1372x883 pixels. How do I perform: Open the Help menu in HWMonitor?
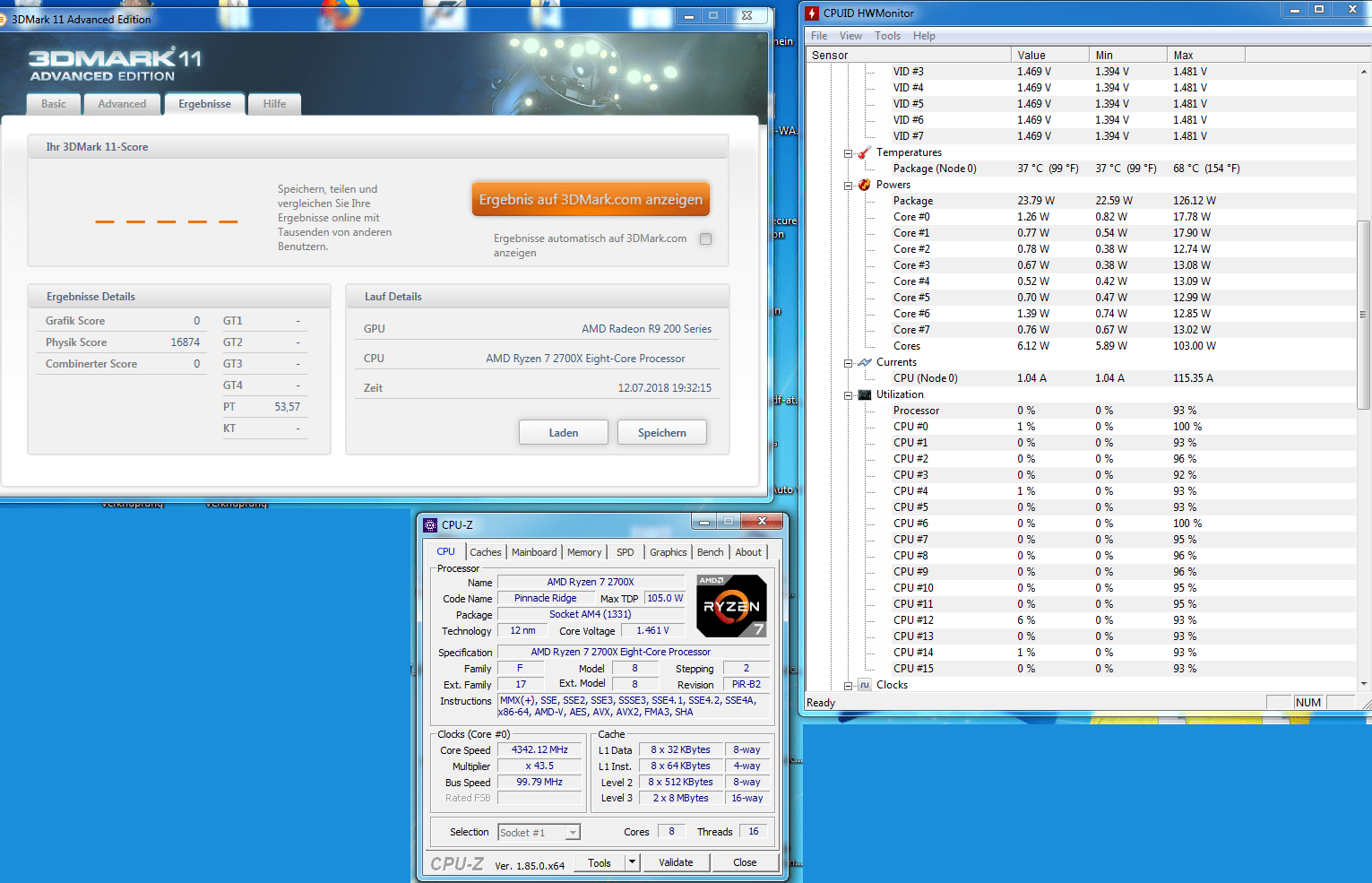tap(924, 36)
